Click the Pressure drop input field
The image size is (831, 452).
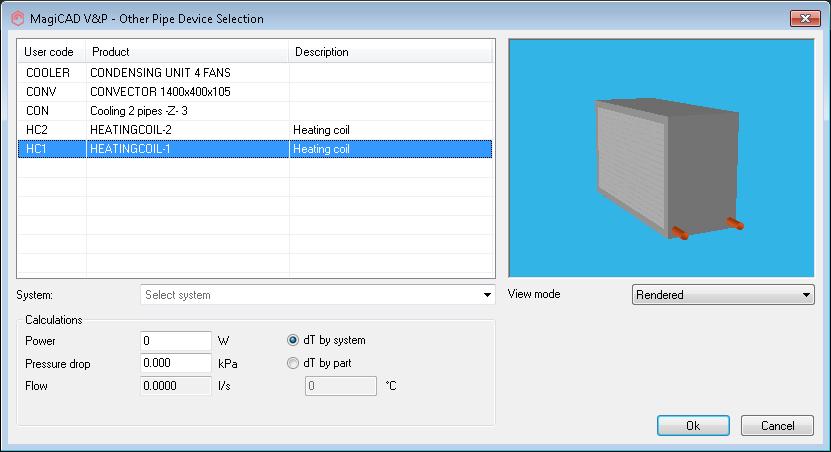coord(176,363)
